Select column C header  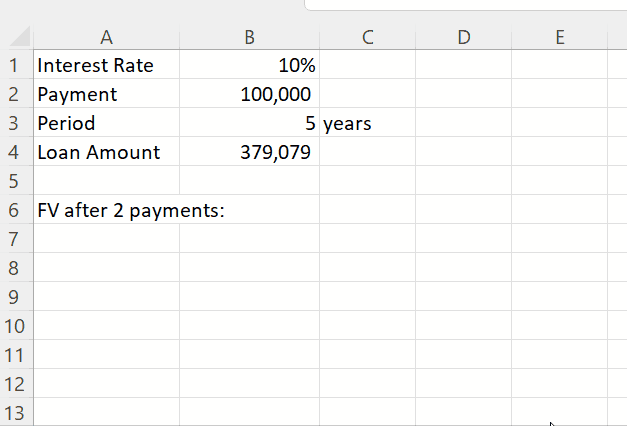367,38
